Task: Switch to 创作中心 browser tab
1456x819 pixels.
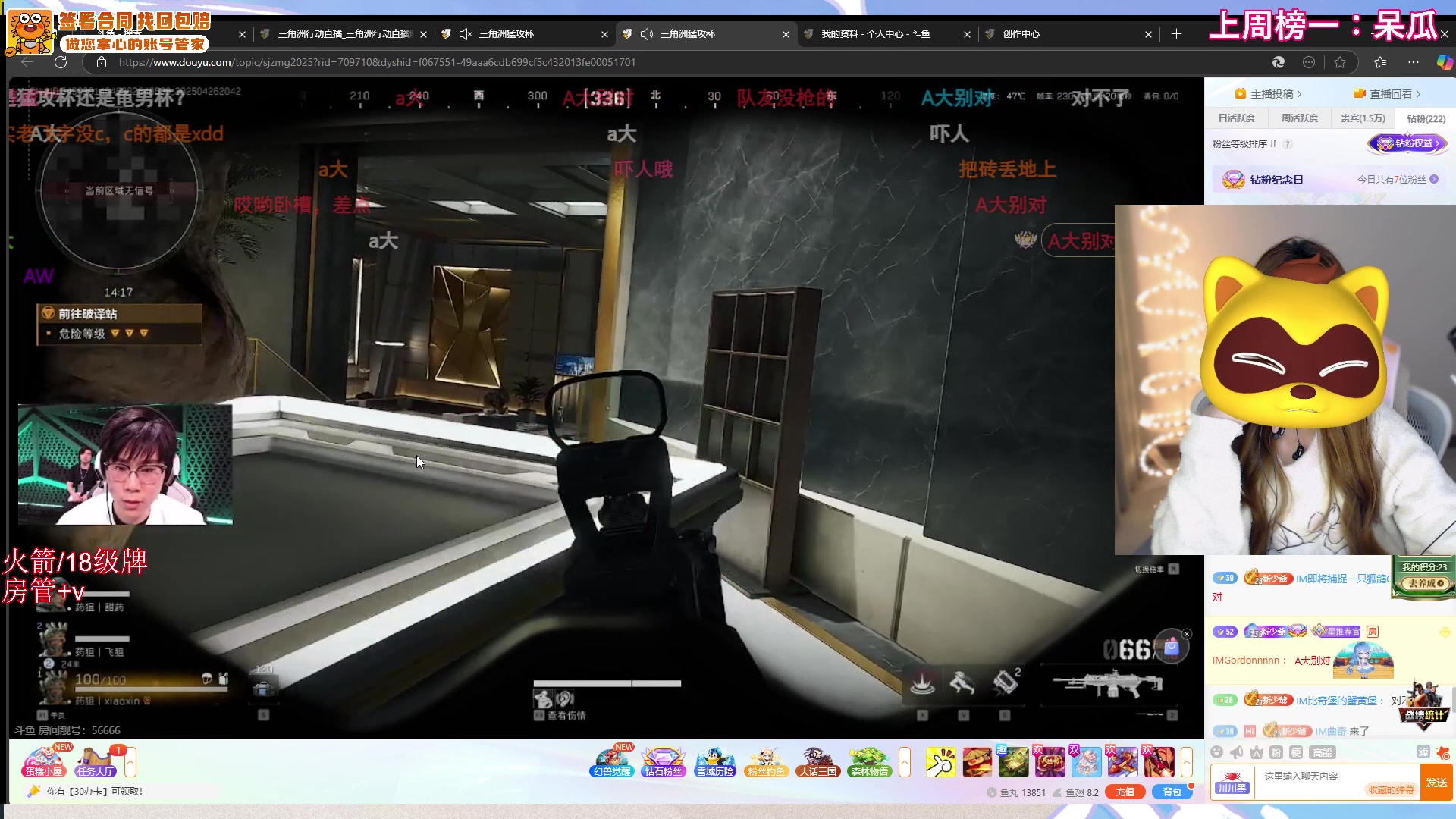Action: click(1070, 34)
